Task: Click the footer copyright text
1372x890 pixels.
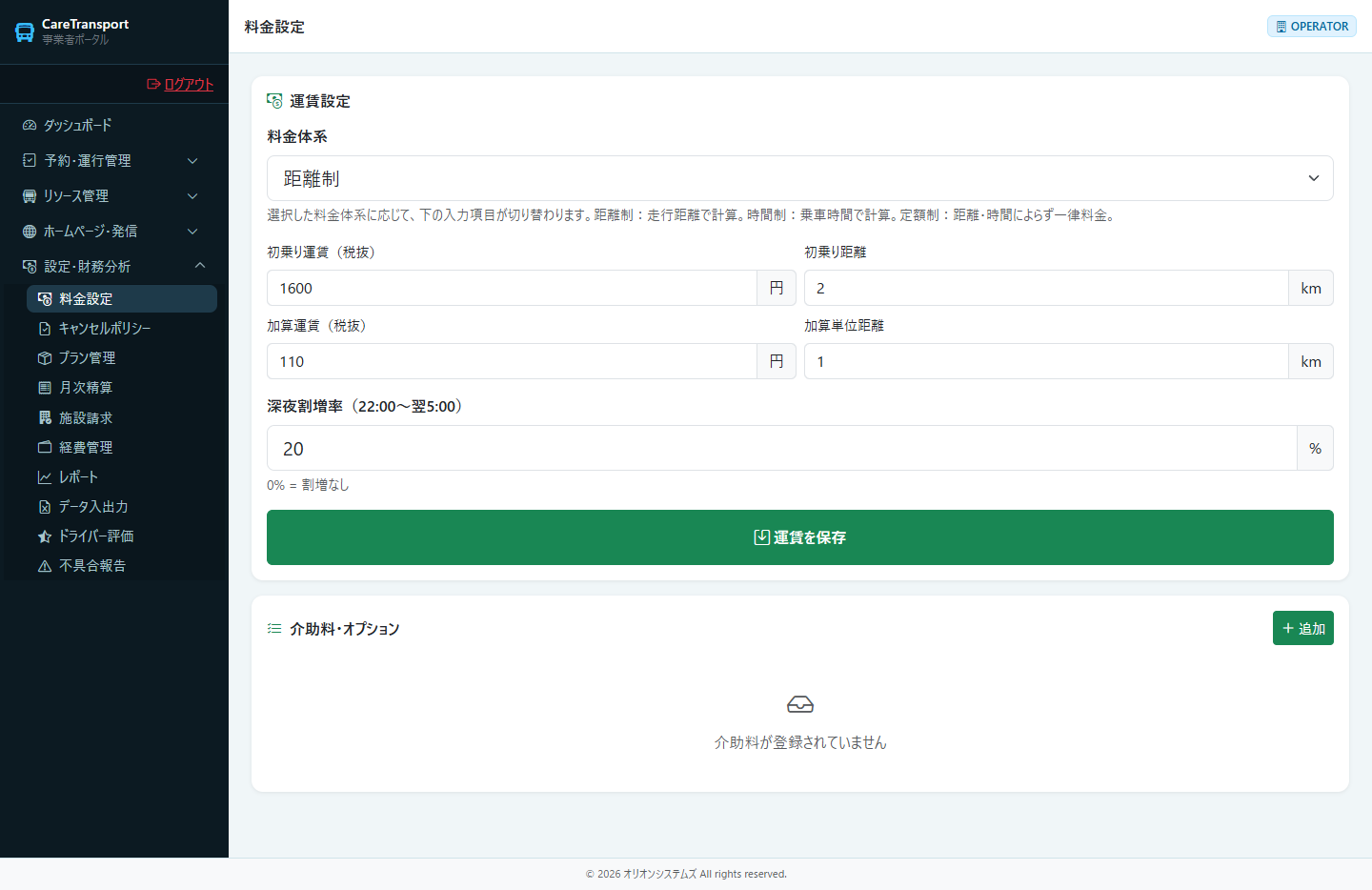Action: point(686,874)
